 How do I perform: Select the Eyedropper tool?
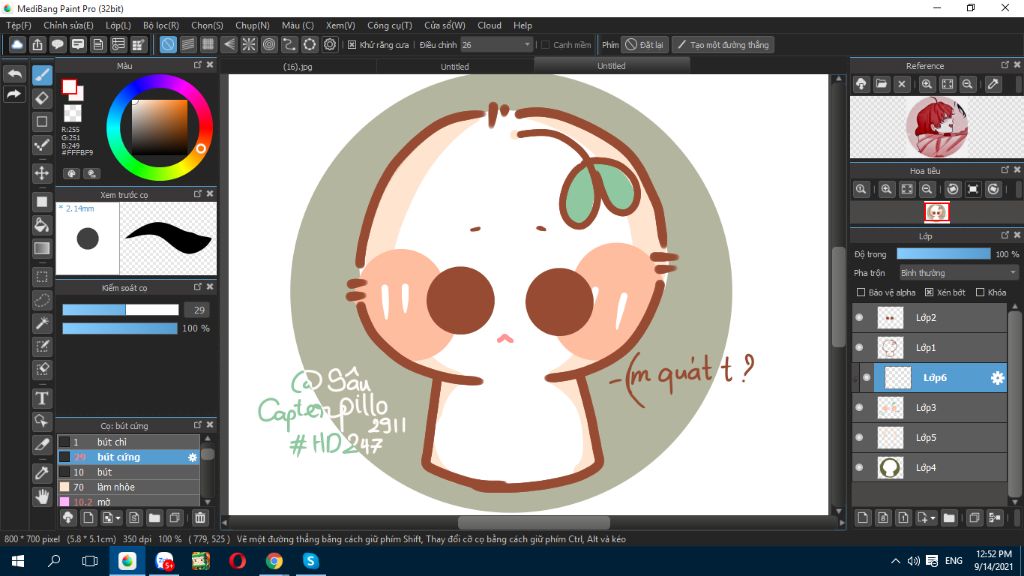[42, 473]
